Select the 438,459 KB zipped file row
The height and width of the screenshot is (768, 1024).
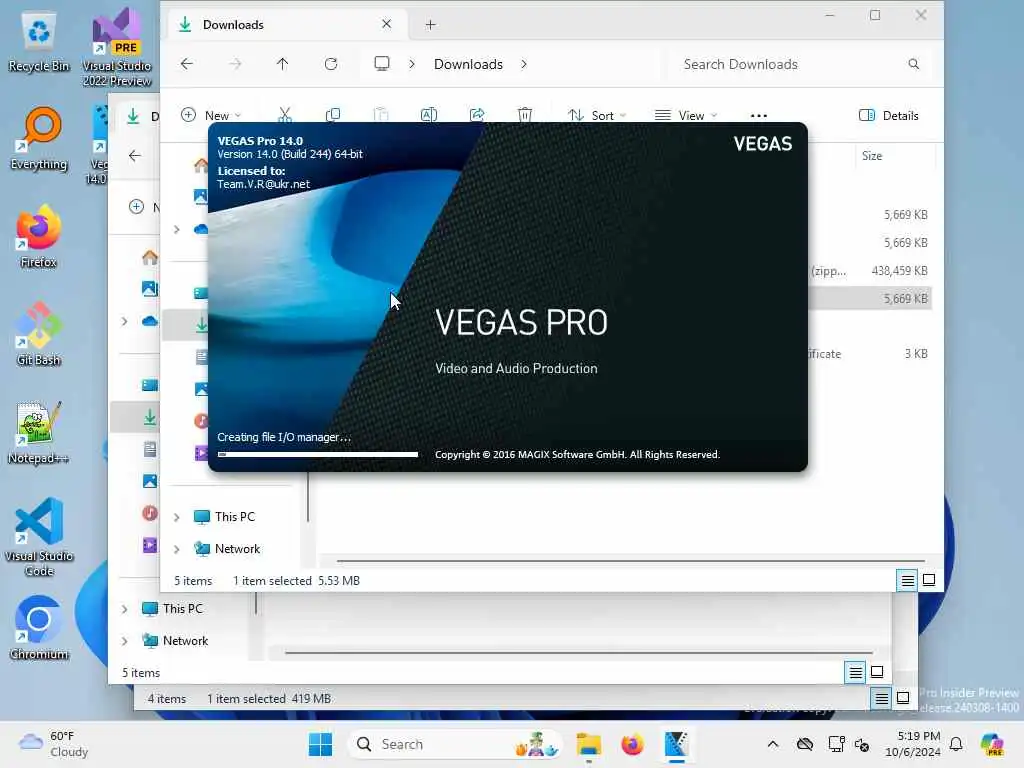tap(870, 270)
